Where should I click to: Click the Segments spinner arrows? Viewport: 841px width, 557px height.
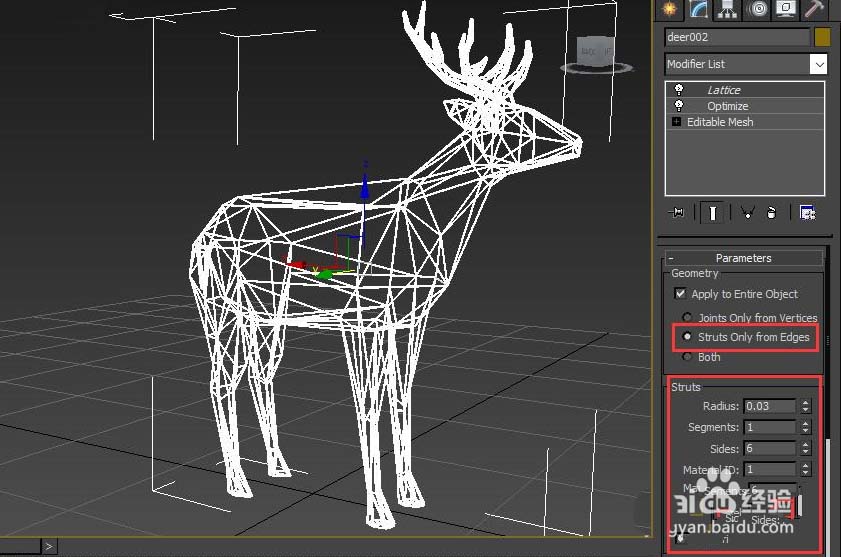click(x=805, y=428)
